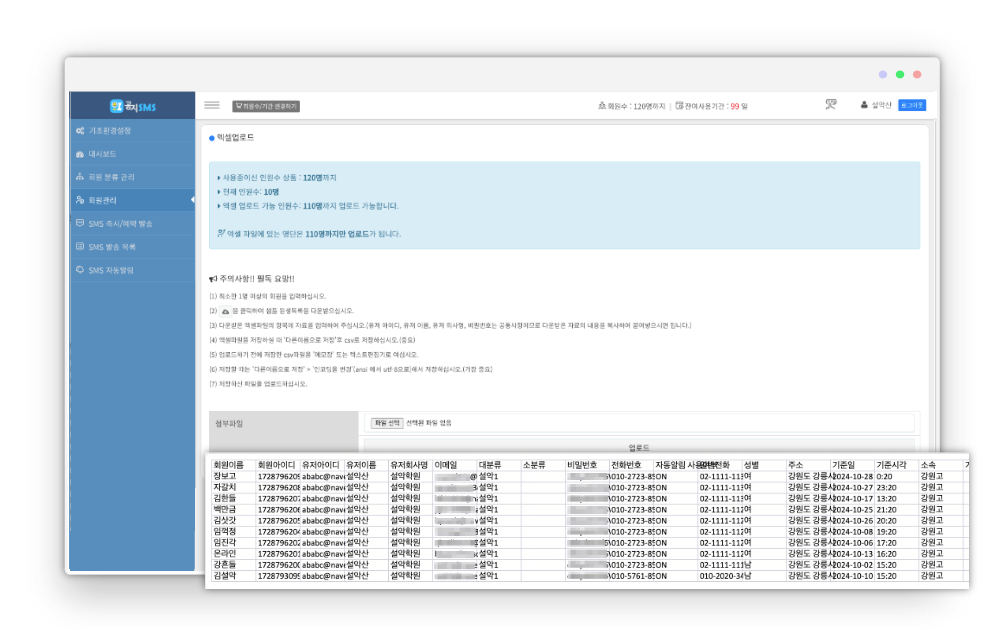Open SMS 자동알림 in the sidebar
1000x630 pixels.
tap(111, 270)
